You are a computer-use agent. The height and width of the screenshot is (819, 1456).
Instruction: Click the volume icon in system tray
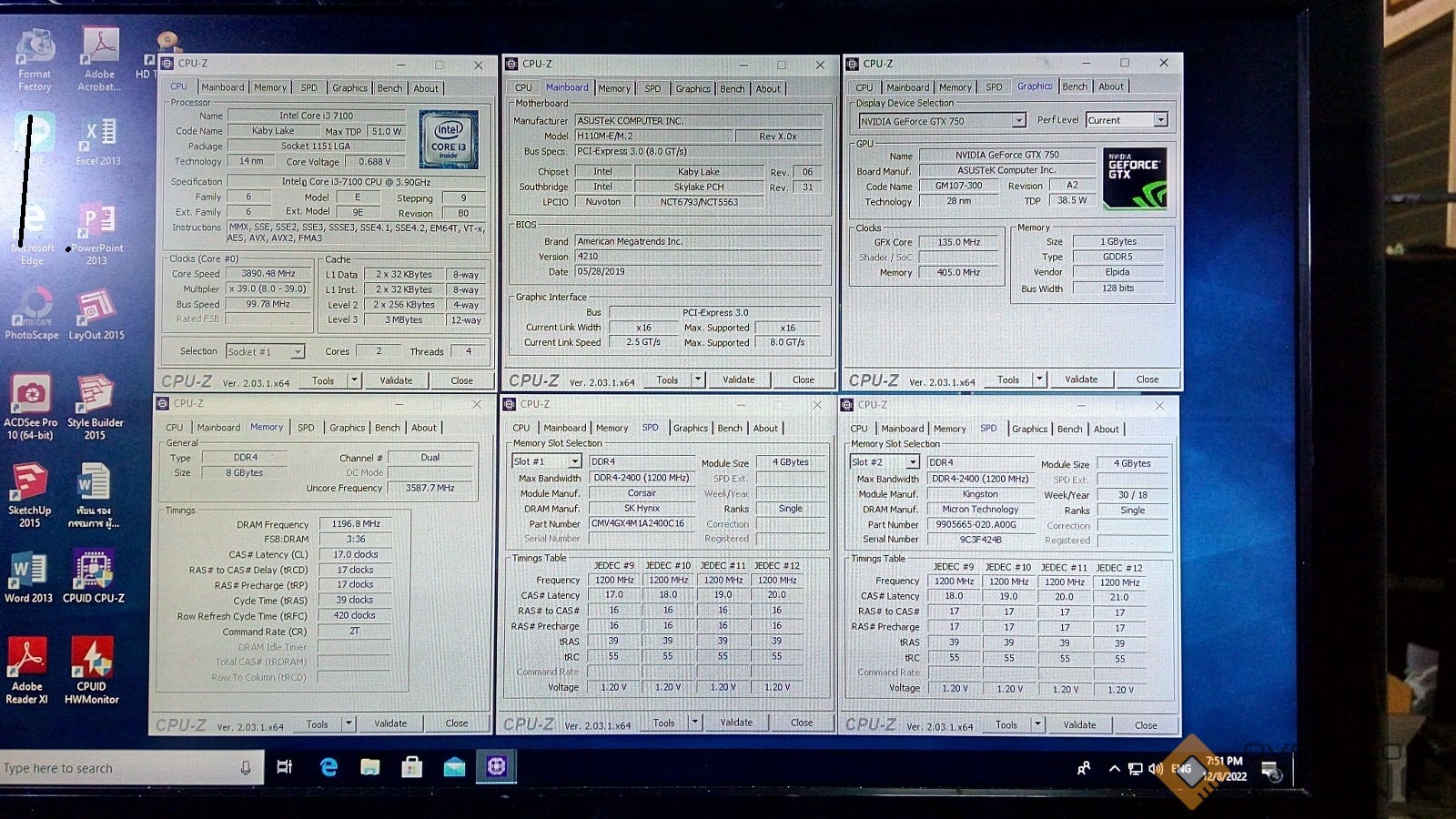click(x=1156, y=769)
